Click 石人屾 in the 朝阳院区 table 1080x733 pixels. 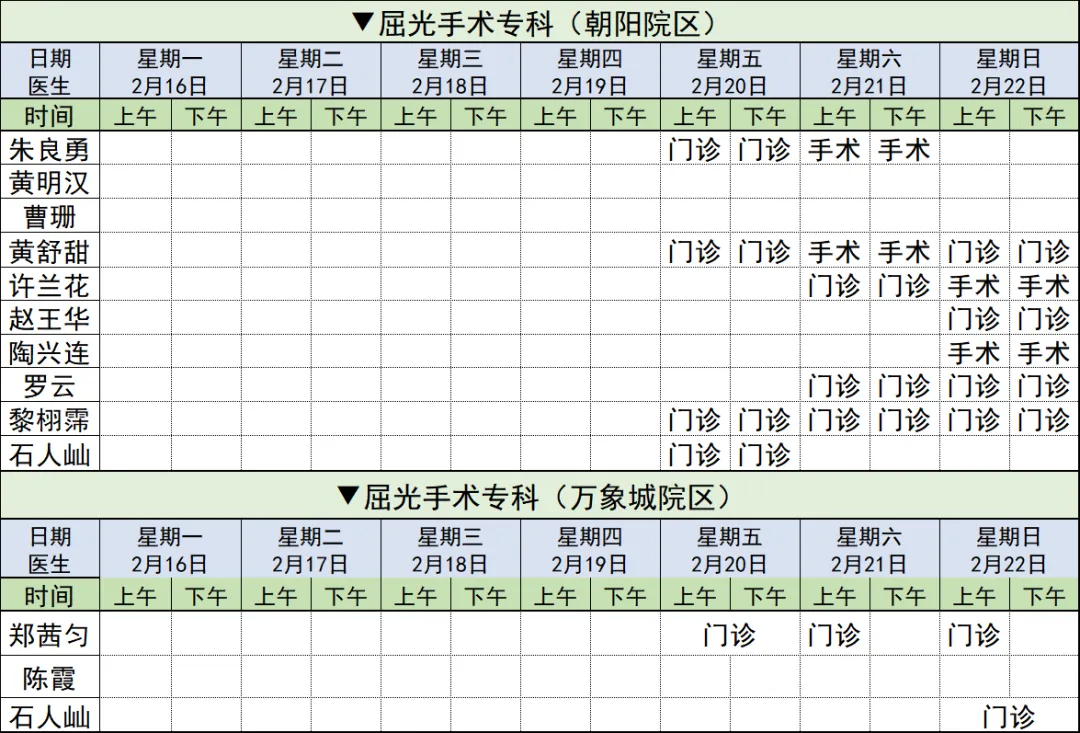(50, 455)
